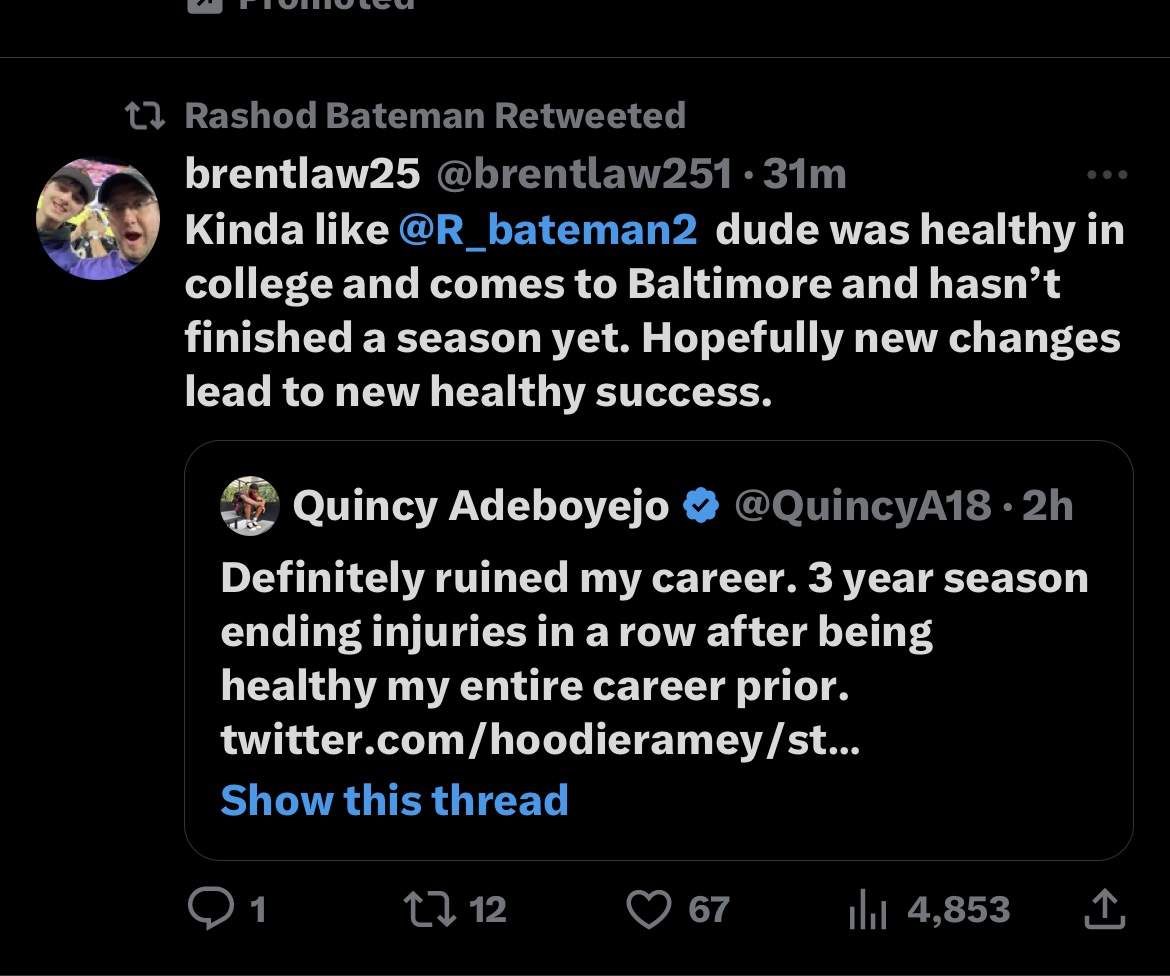This screenshot has height=976, width=1170.
Task: Open brentlaw25's profile picture
Action: [98, 219]
